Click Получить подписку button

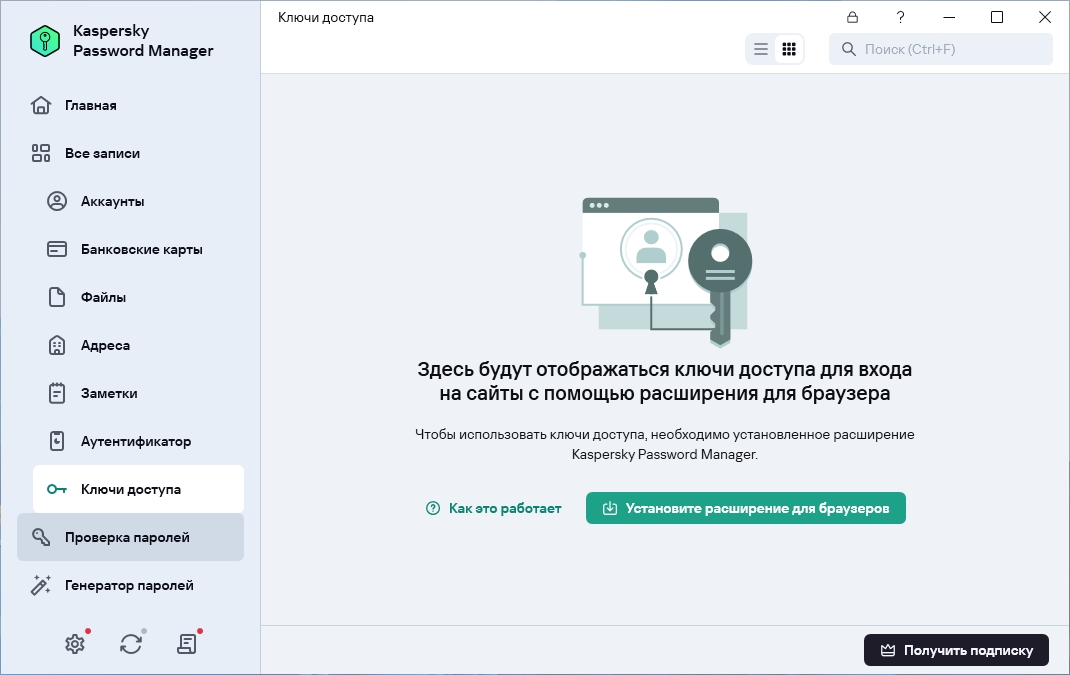pos(956,650)
